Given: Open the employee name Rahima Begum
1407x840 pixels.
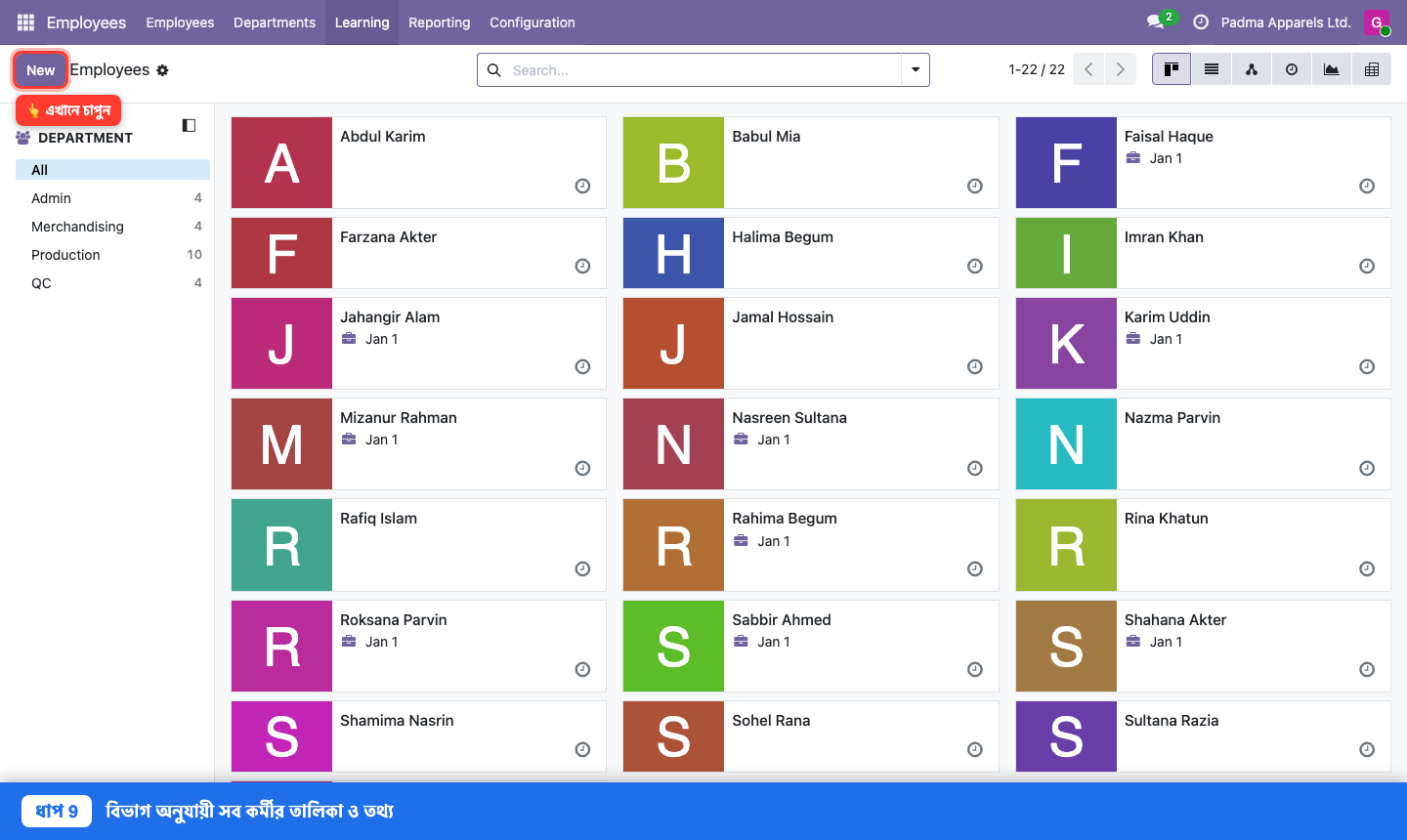Looking at the screenshot, I should click(x=785, y=519).
